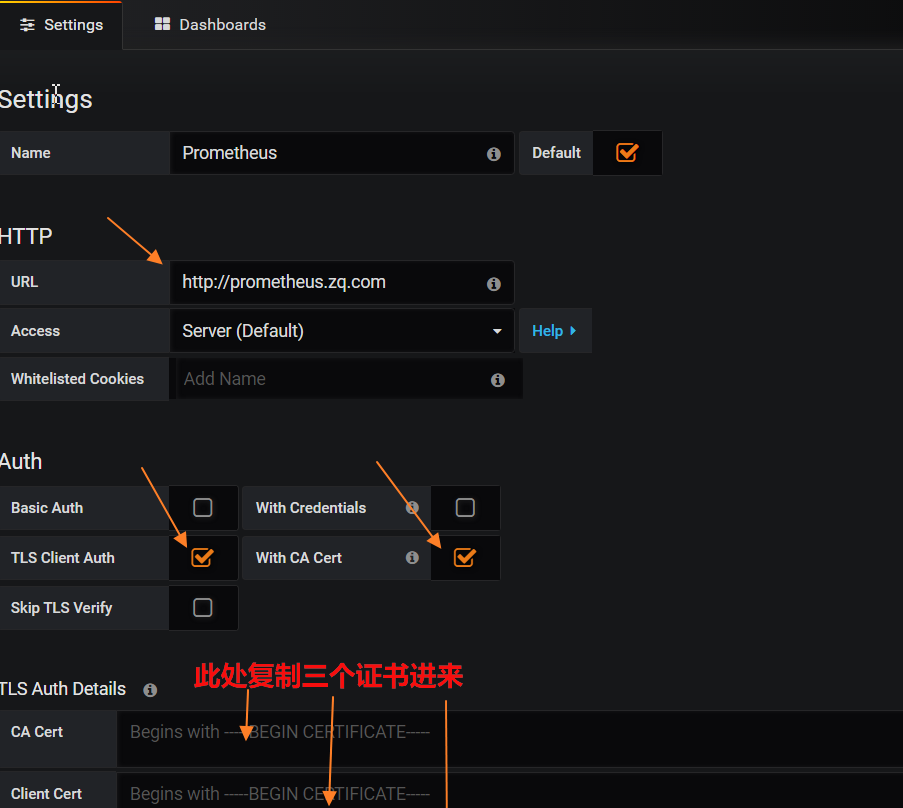Uncheck the TLS Client Auth checkbox
This screenshot has height=808, width=903.
tap(203, 557)
